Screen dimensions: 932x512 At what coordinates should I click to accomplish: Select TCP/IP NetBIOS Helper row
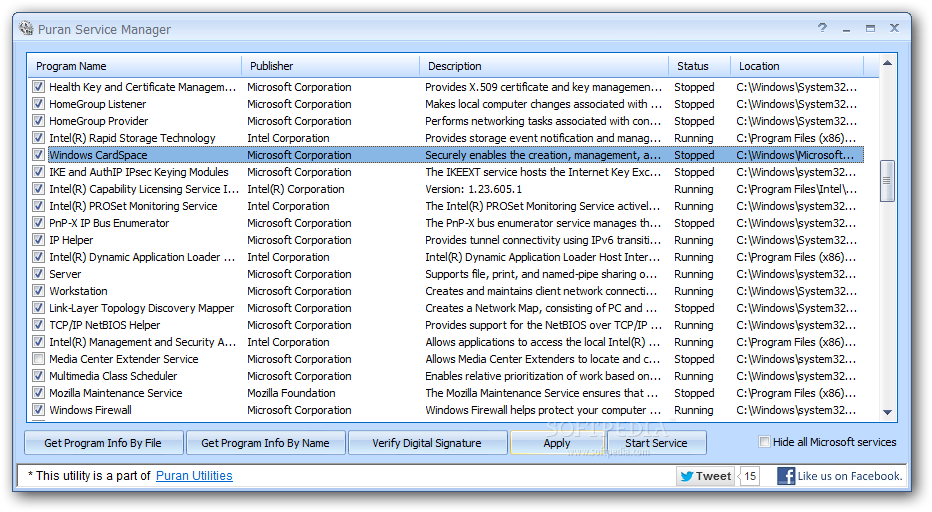(x=446, y=325)
